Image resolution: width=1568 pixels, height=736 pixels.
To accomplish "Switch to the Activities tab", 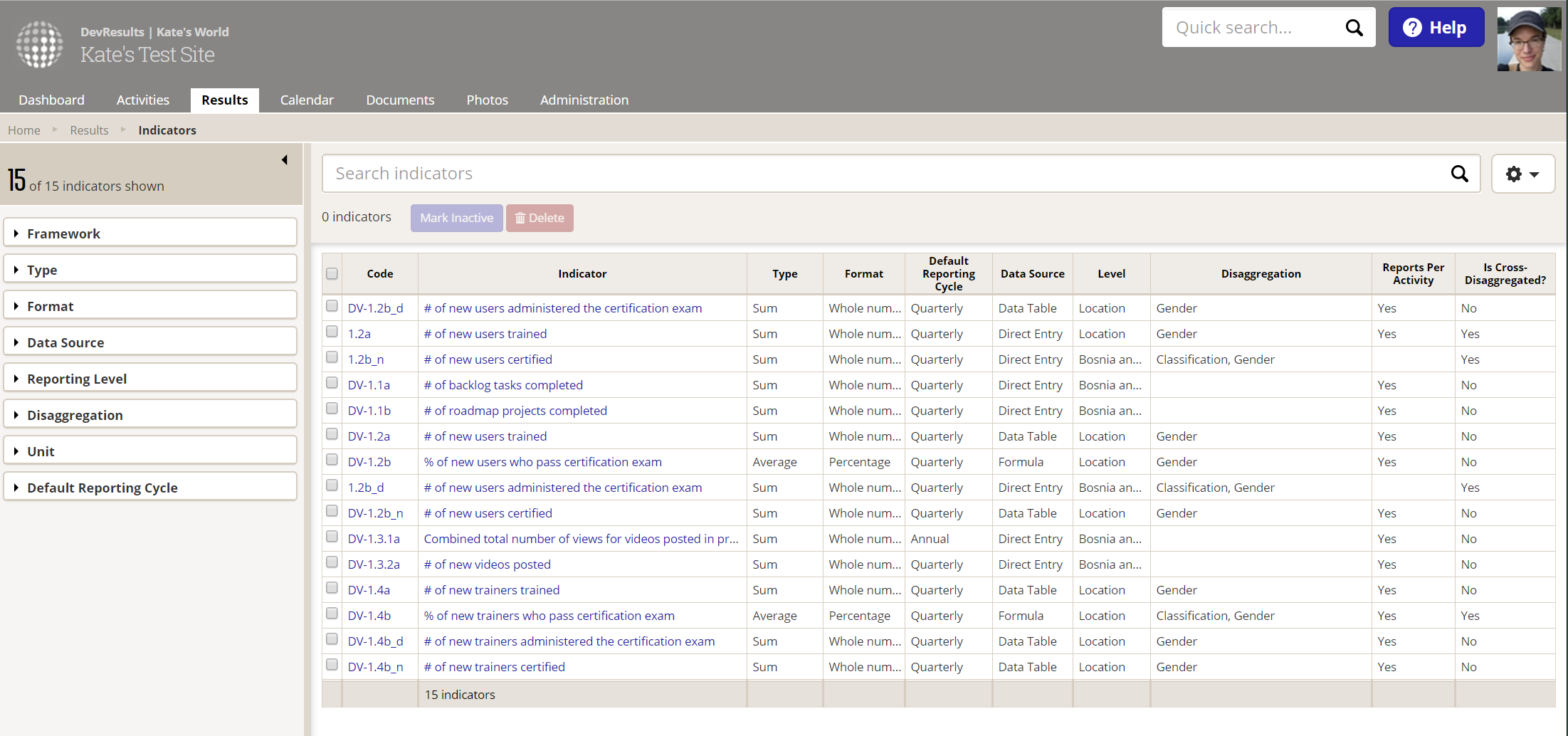I will [x=142, y=100].
